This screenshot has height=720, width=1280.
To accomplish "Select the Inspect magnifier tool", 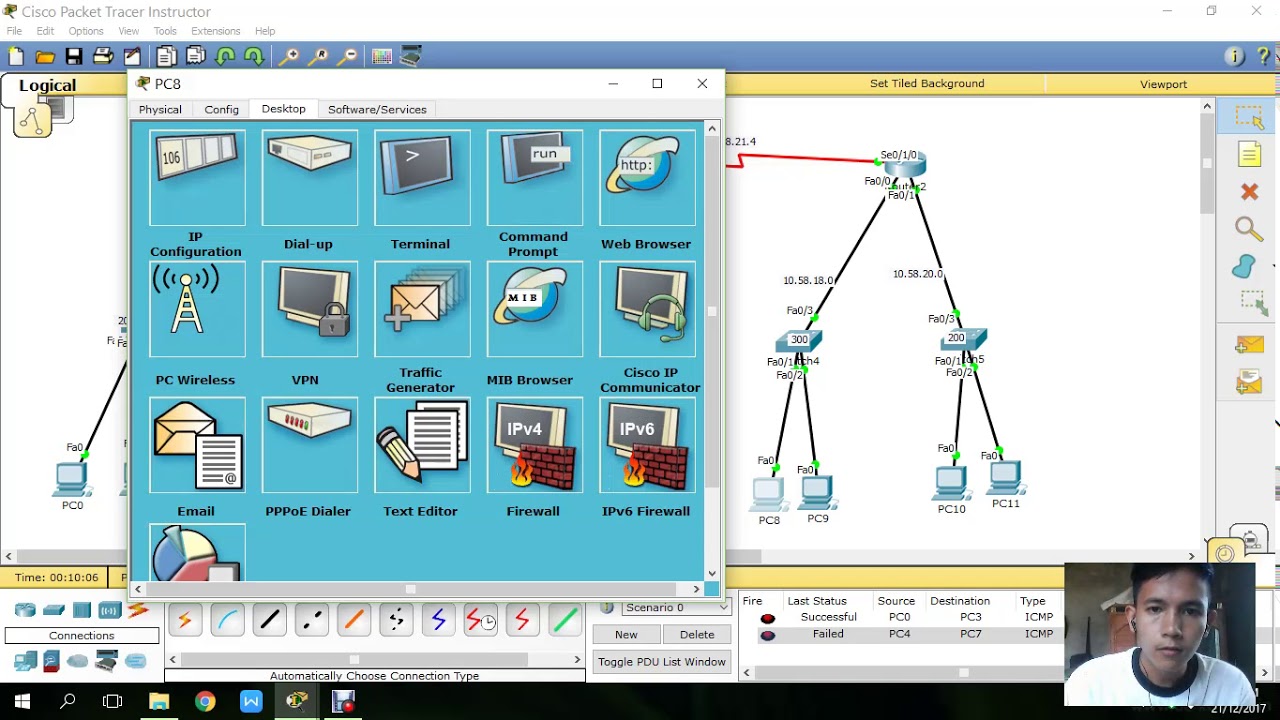I will (1249, 229).
